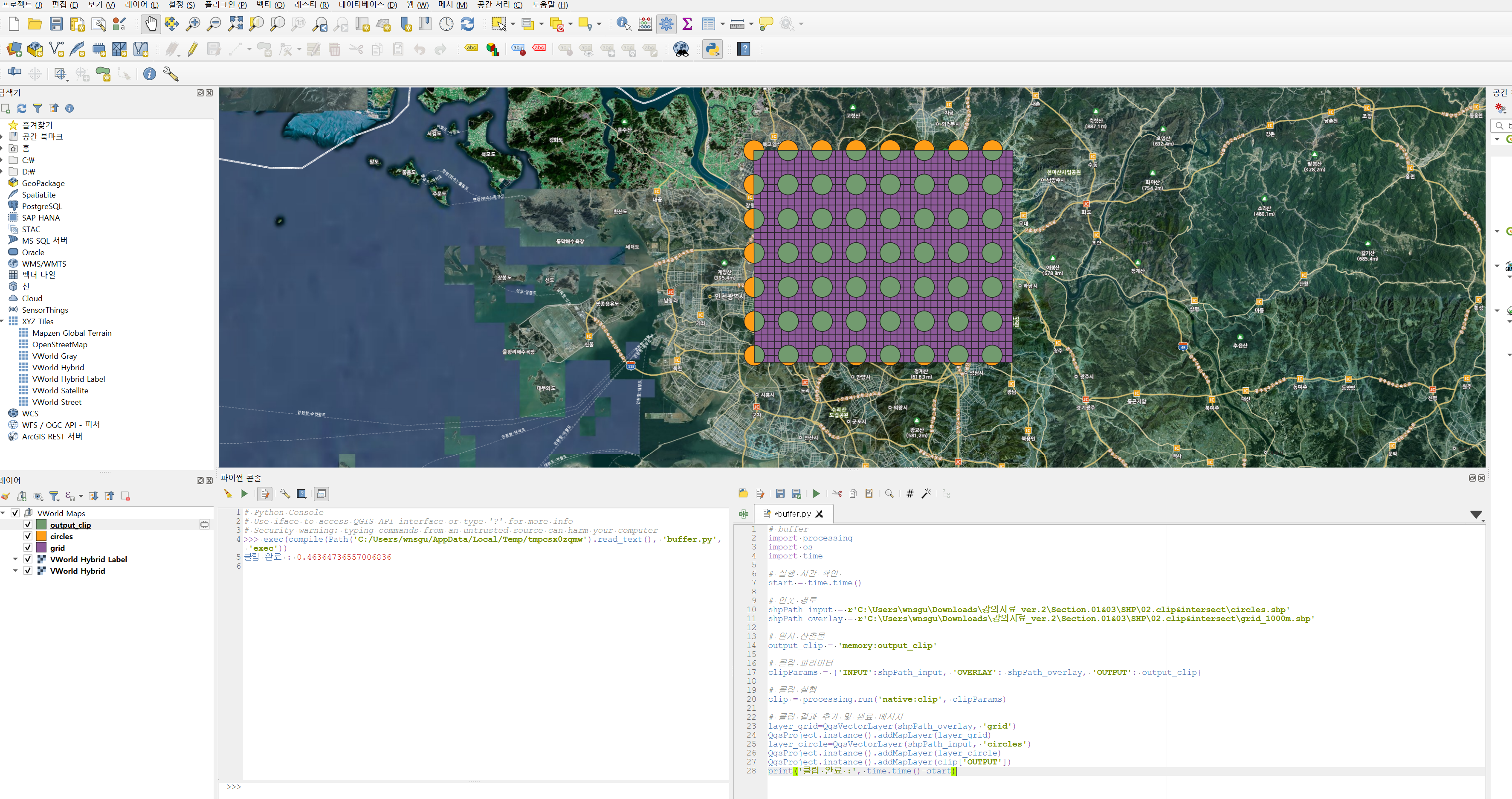Uncheck the circles layer visibility
The height and width of the screenshot is (799, 1512).
click(x=28, y=536)
